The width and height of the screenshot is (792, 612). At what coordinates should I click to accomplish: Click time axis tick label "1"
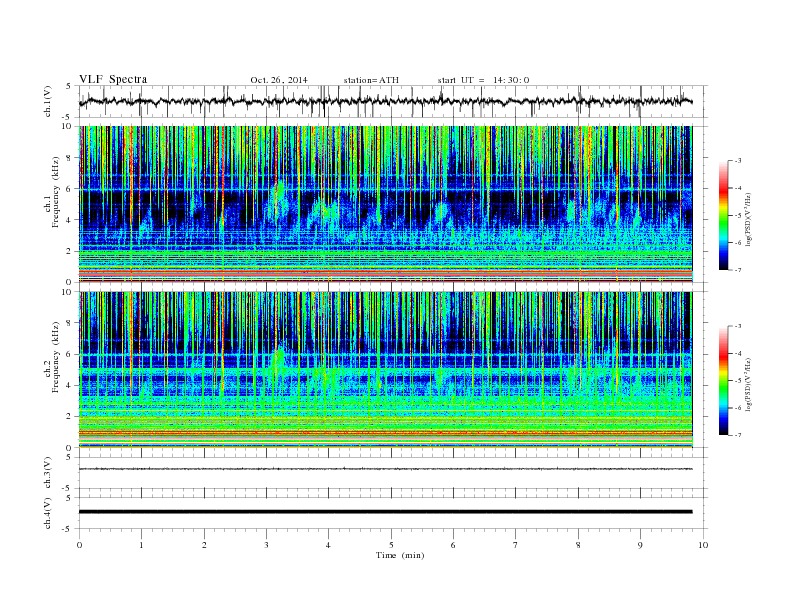click(x=142, y=545)
